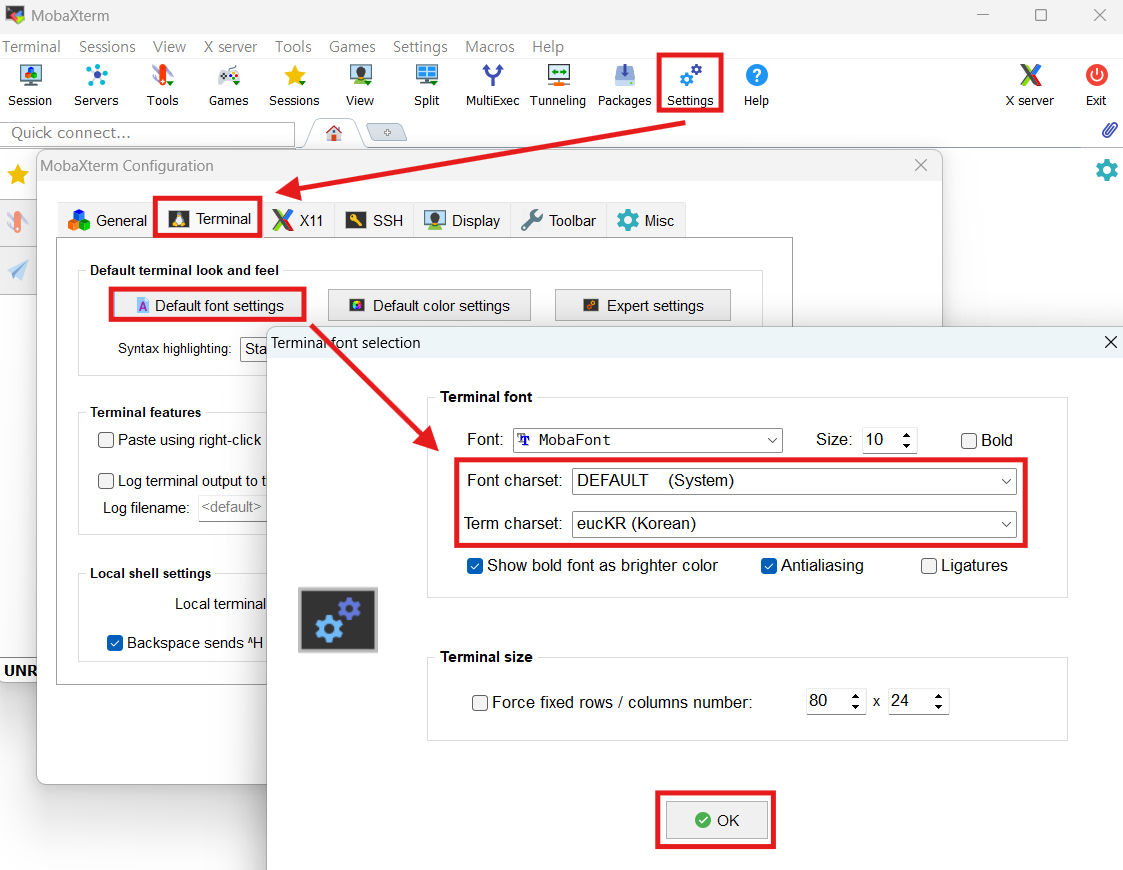Enable Paste using right-click checkbox

[x=105, y=440]
